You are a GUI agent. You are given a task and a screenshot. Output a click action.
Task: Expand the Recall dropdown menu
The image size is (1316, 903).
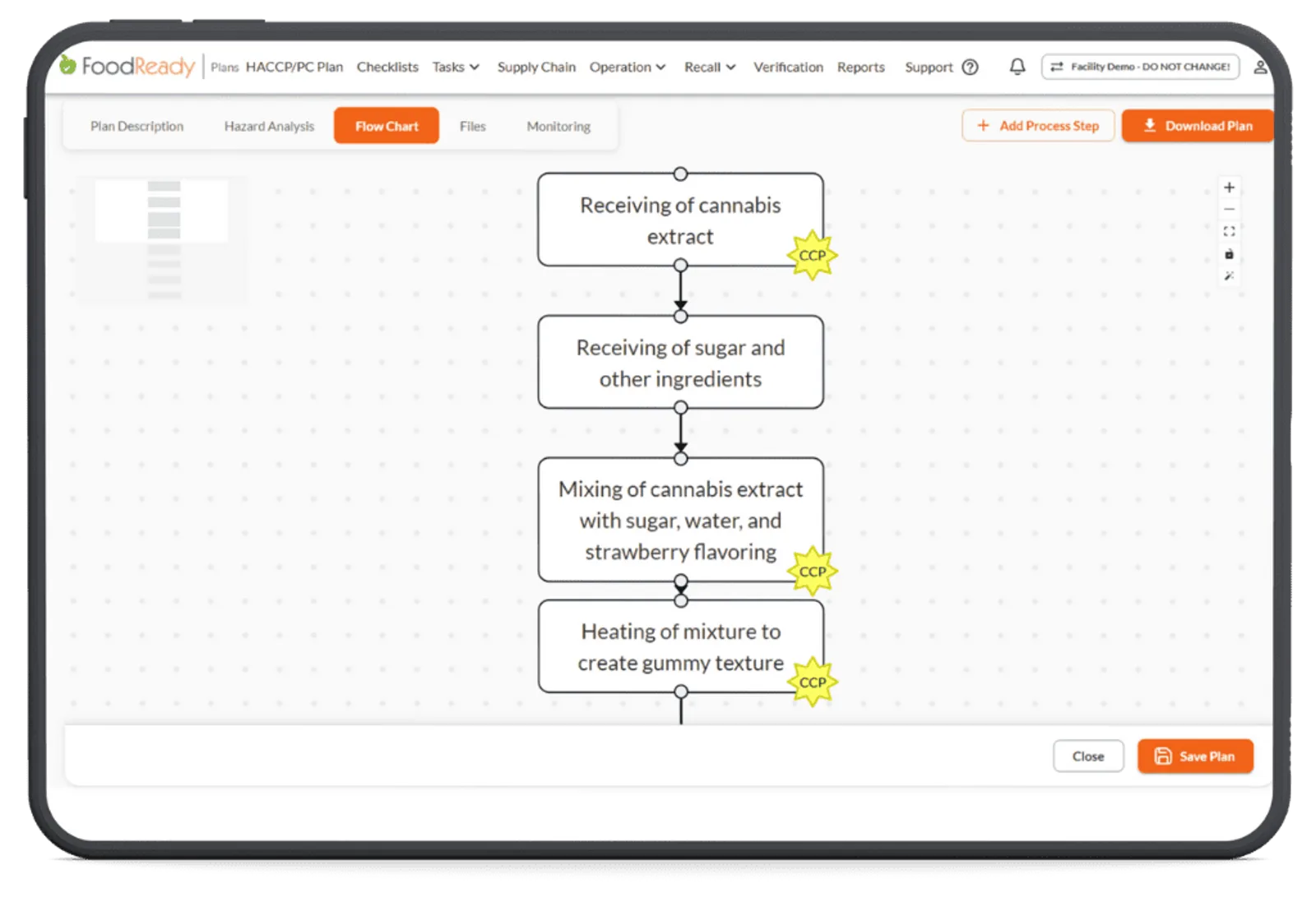coord(710,67)
